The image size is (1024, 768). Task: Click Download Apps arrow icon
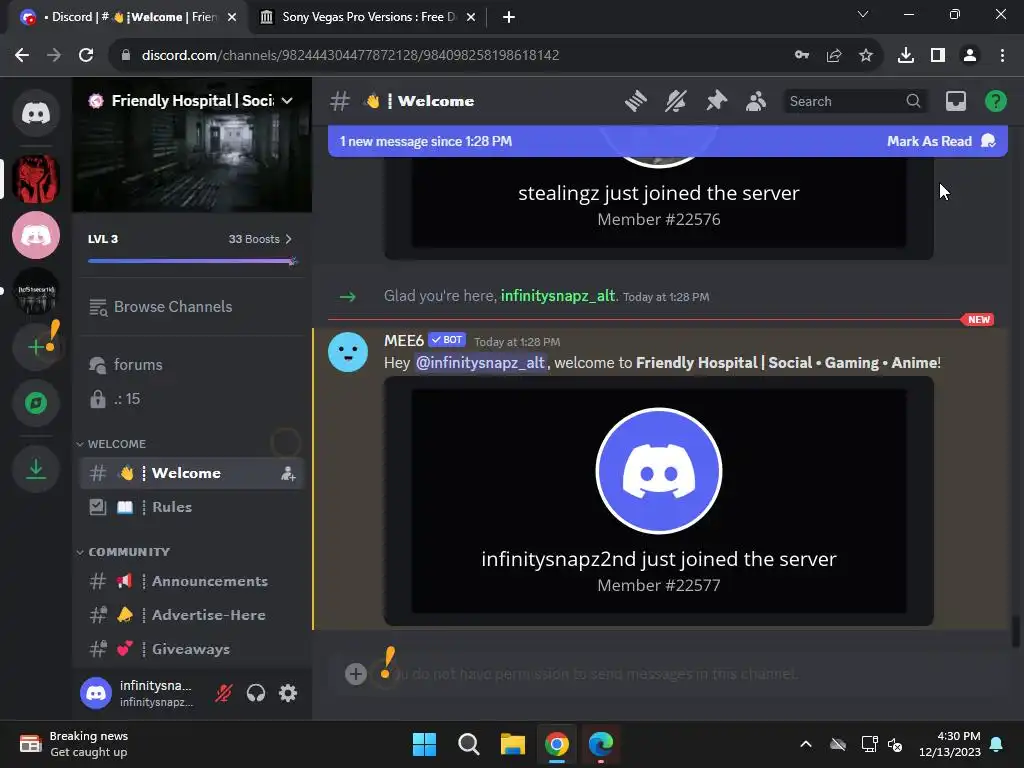[36, 468]
